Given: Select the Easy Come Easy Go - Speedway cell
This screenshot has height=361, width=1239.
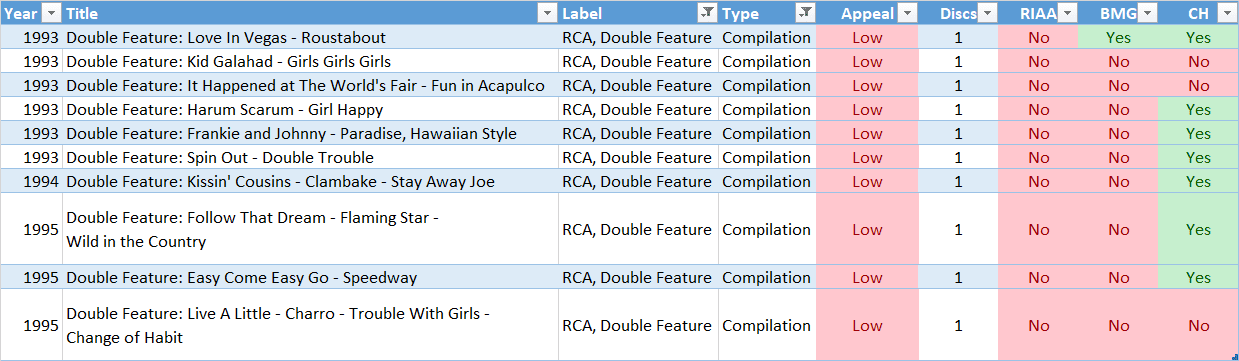Looking at the screenshot, I should coord(310,277).
